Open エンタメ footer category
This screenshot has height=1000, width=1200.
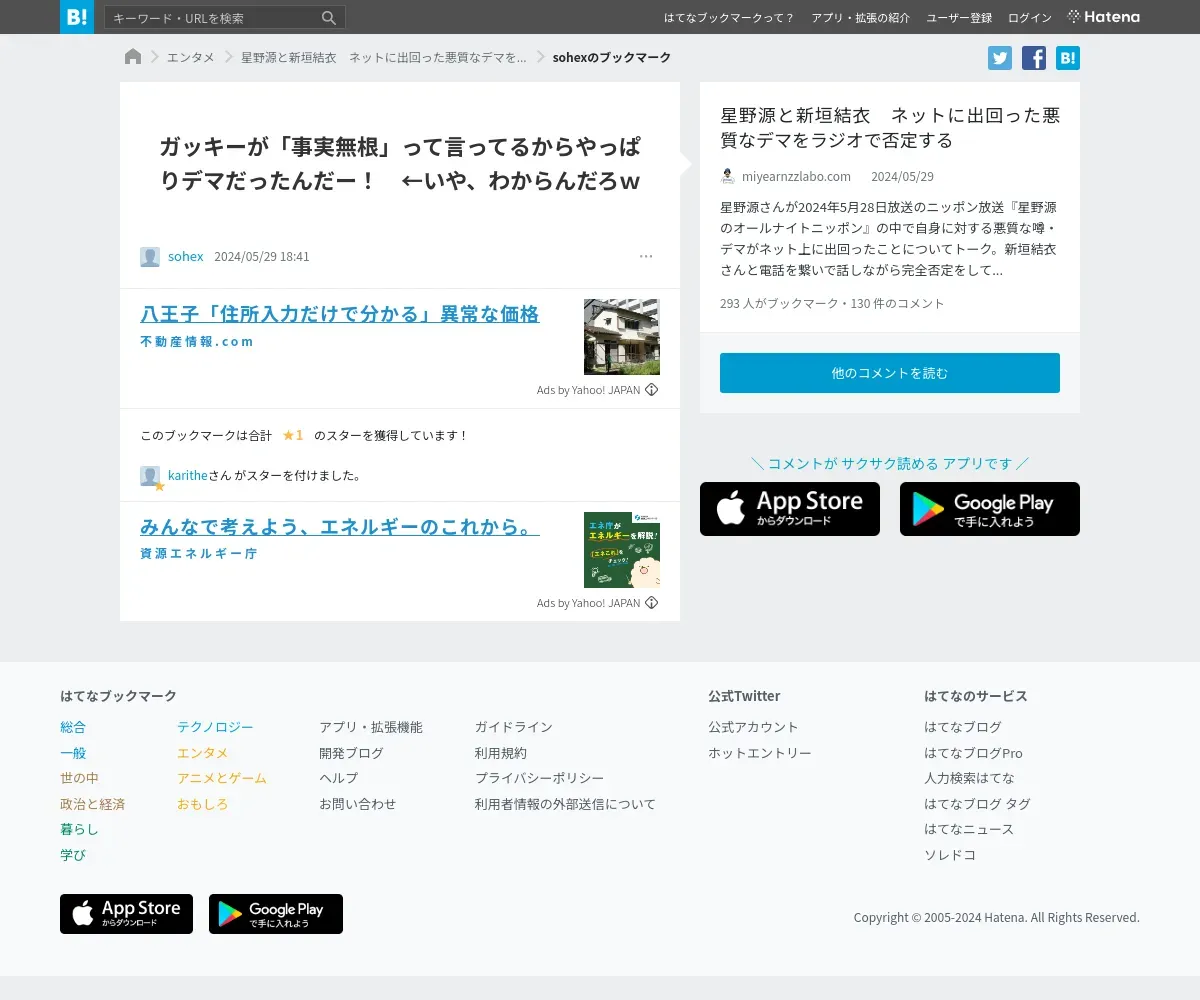(x=203, y=753)
